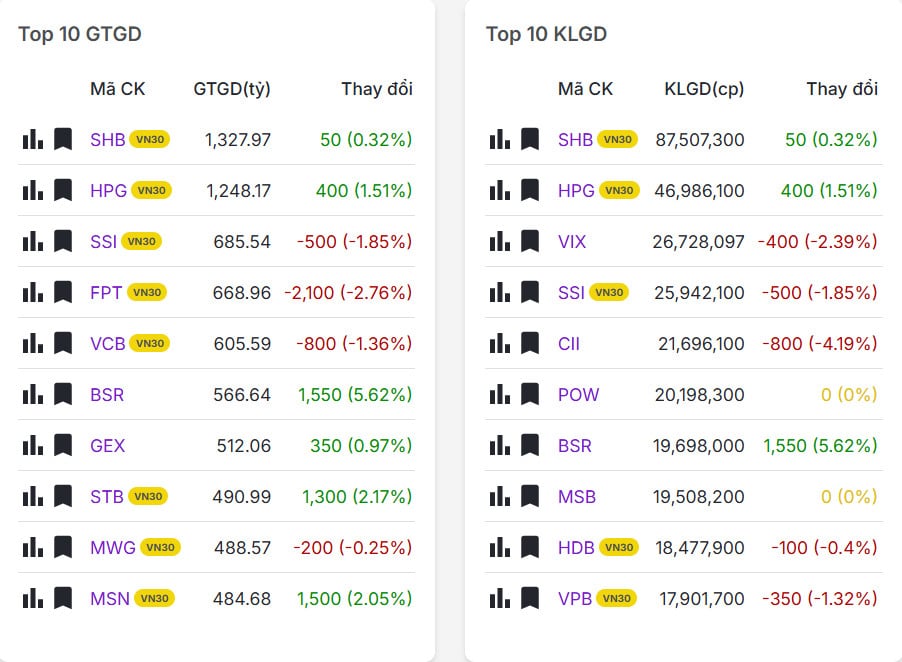Show chart for POW stock
Image resolution: width=902 pixels, height=662 pixels.
point(500,394)
